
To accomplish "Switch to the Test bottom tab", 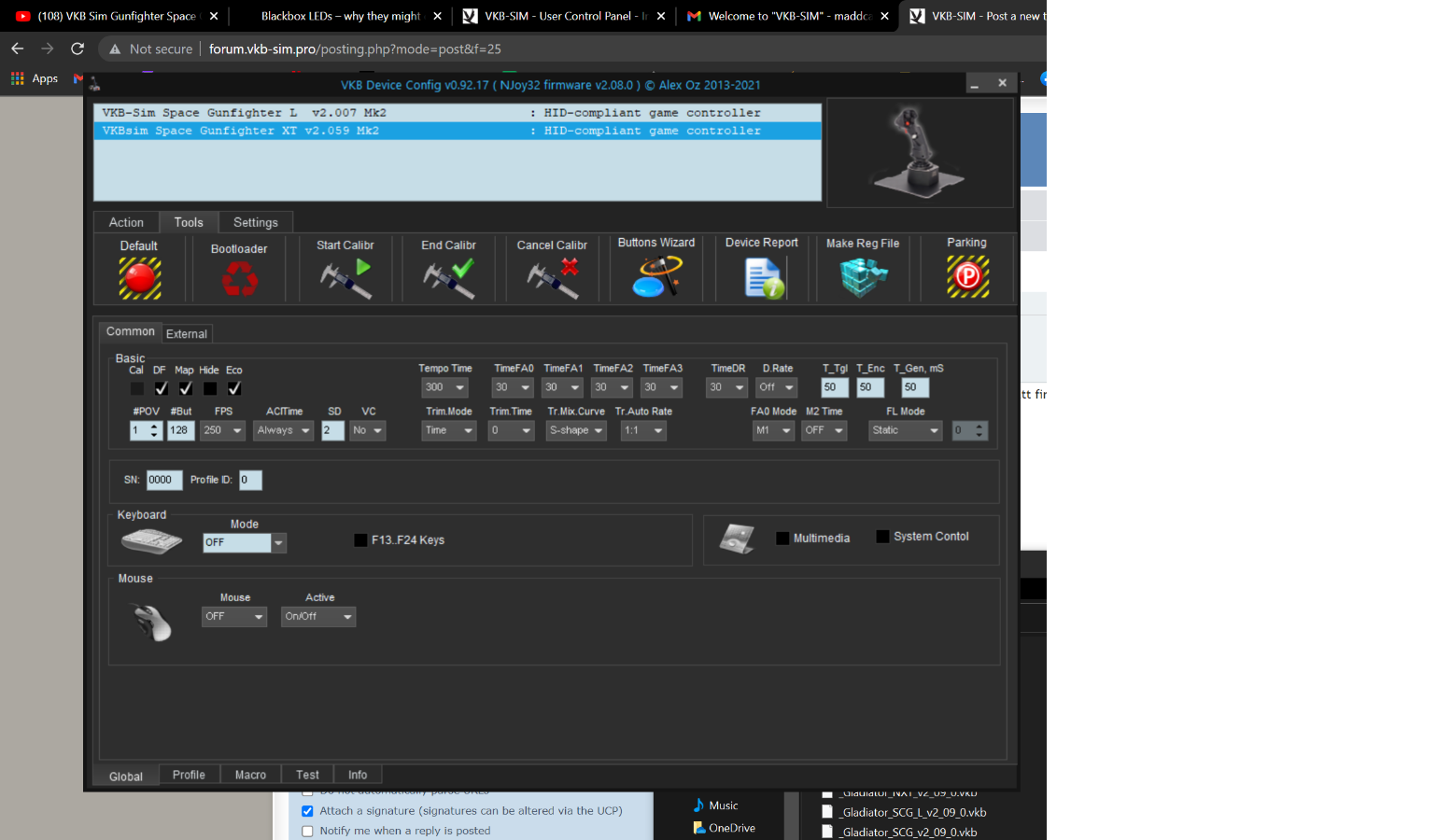I will (307, 775).
